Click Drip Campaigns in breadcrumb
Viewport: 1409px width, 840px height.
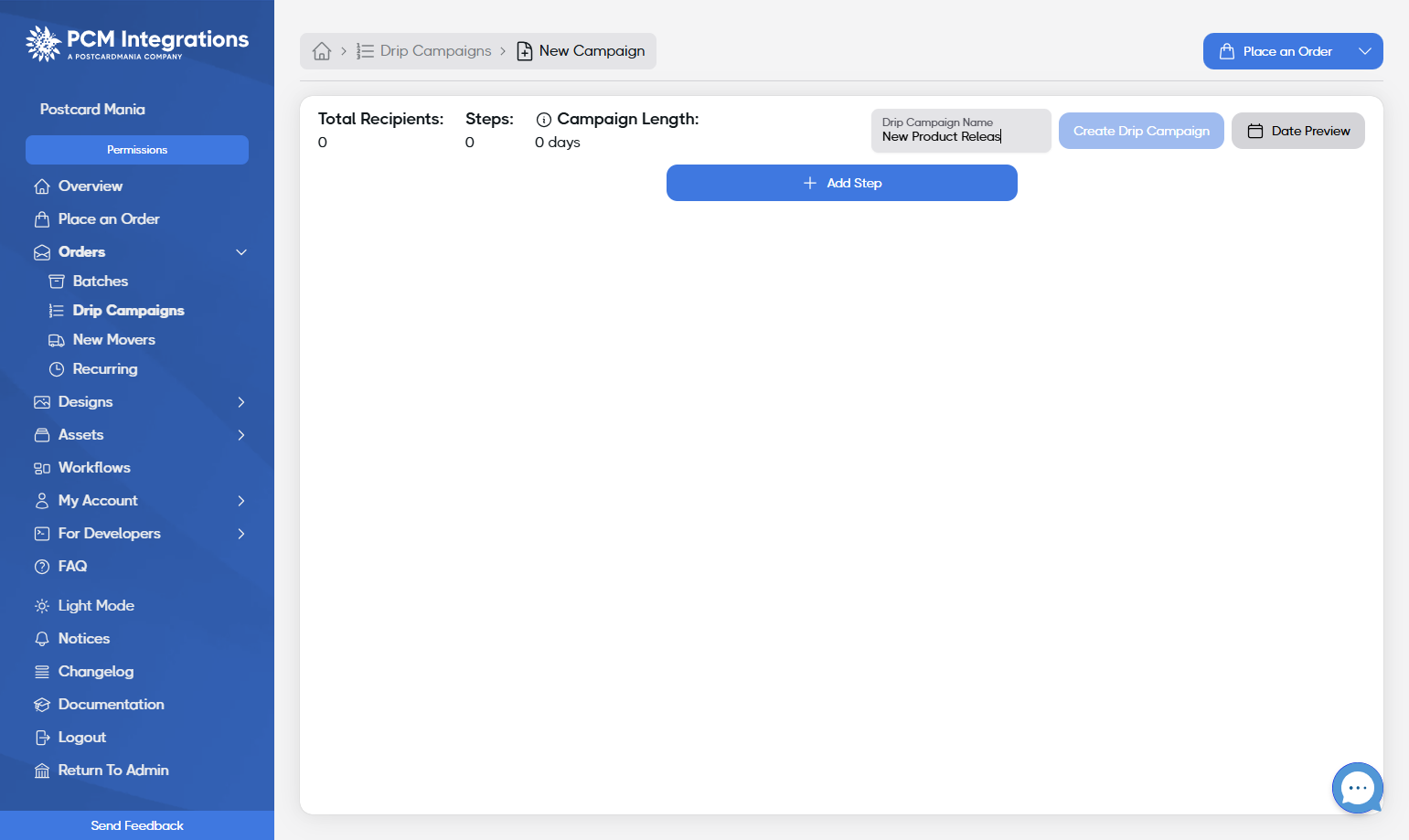[x=424, y=51]
